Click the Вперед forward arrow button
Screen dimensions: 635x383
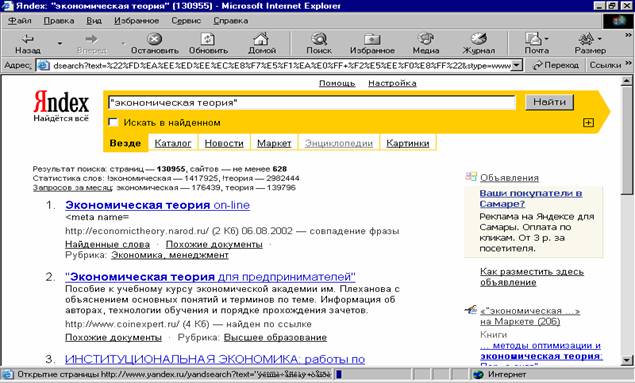(92, 44)
